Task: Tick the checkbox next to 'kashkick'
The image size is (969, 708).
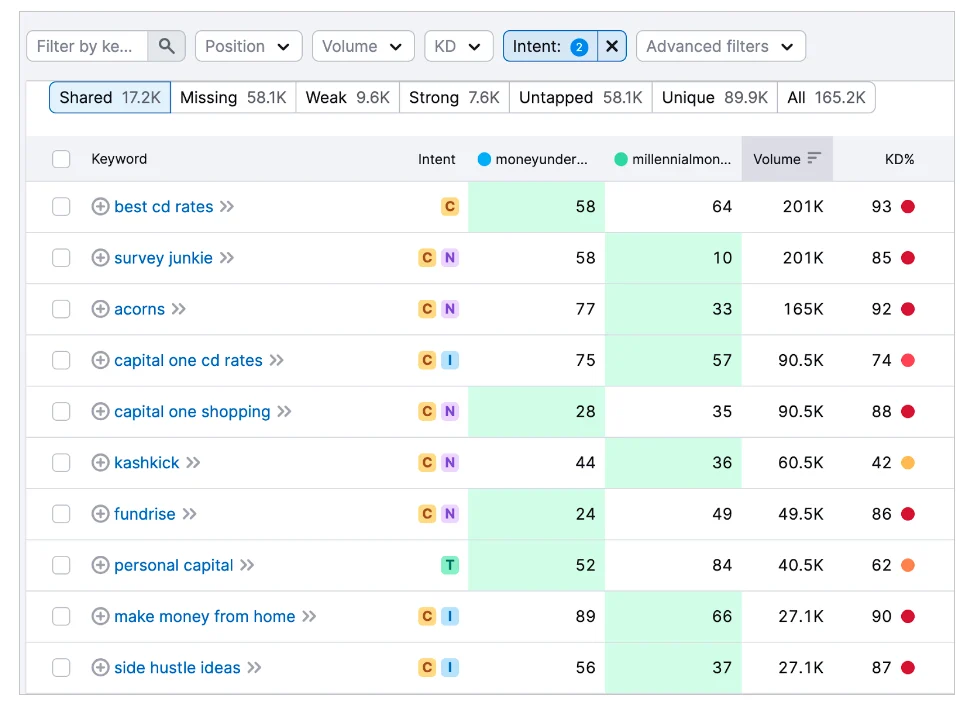Action: [x=61, y=462]
